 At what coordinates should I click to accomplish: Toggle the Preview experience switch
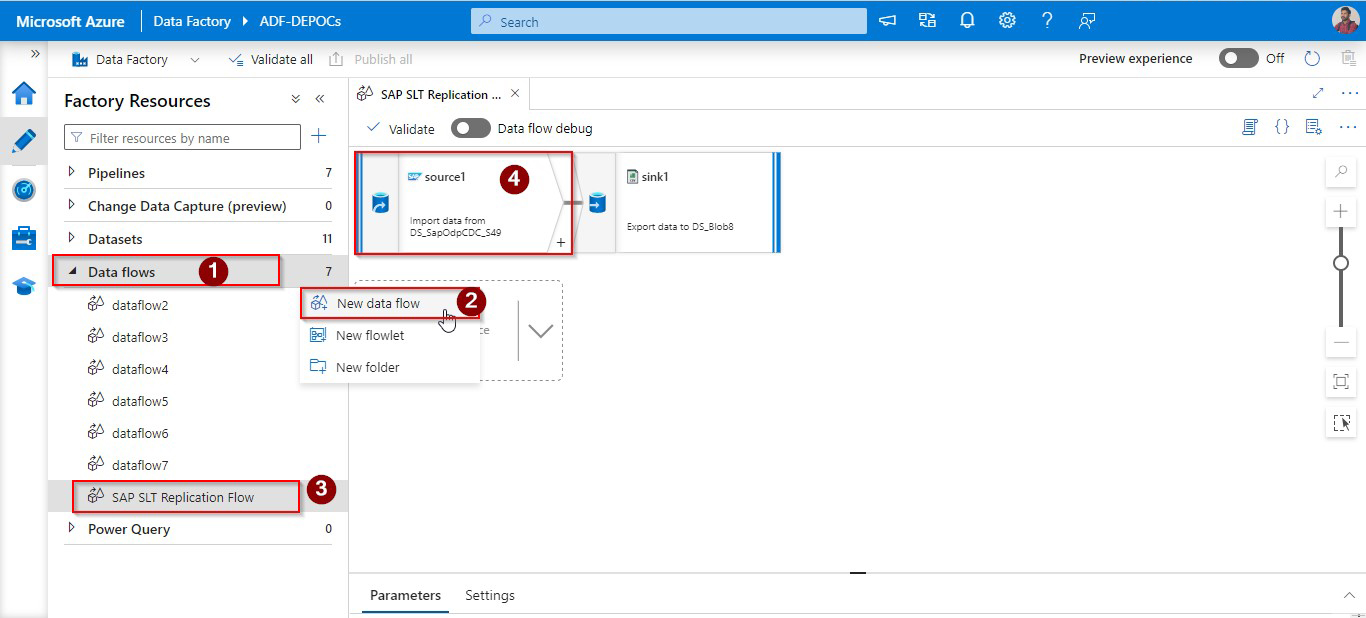coord(1238,59)
